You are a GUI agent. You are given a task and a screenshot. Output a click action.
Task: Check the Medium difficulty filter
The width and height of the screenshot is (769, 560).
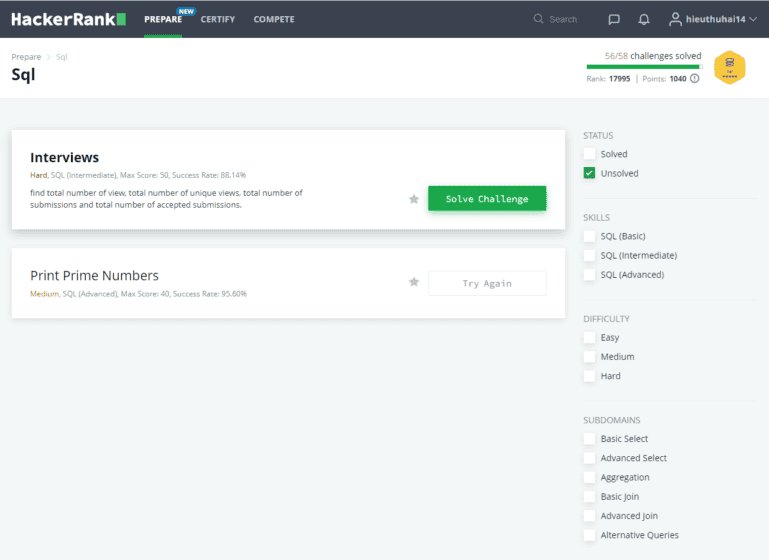[590, 356]
